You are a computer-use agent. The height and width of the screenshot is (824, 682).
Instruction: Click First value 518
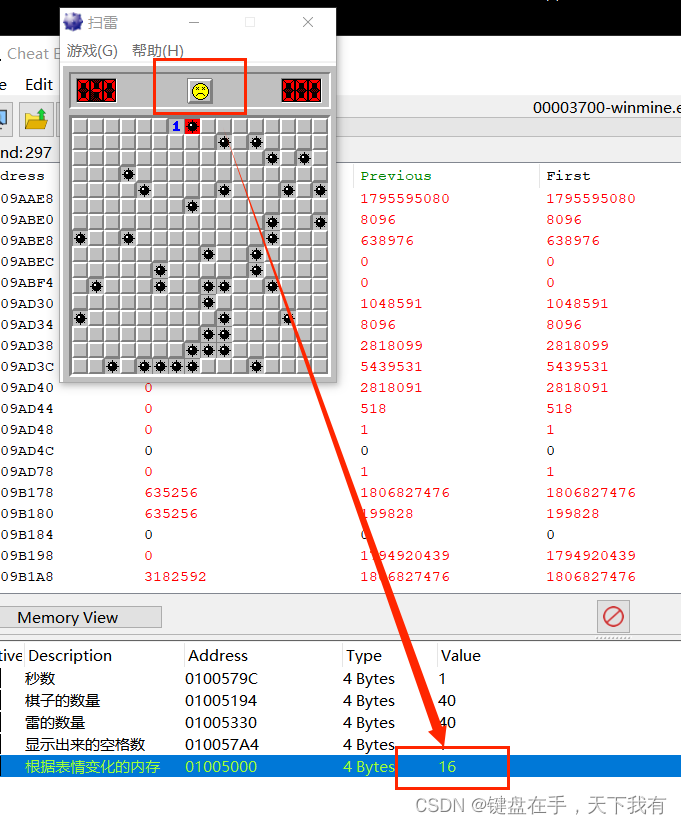tap(559, 409)
